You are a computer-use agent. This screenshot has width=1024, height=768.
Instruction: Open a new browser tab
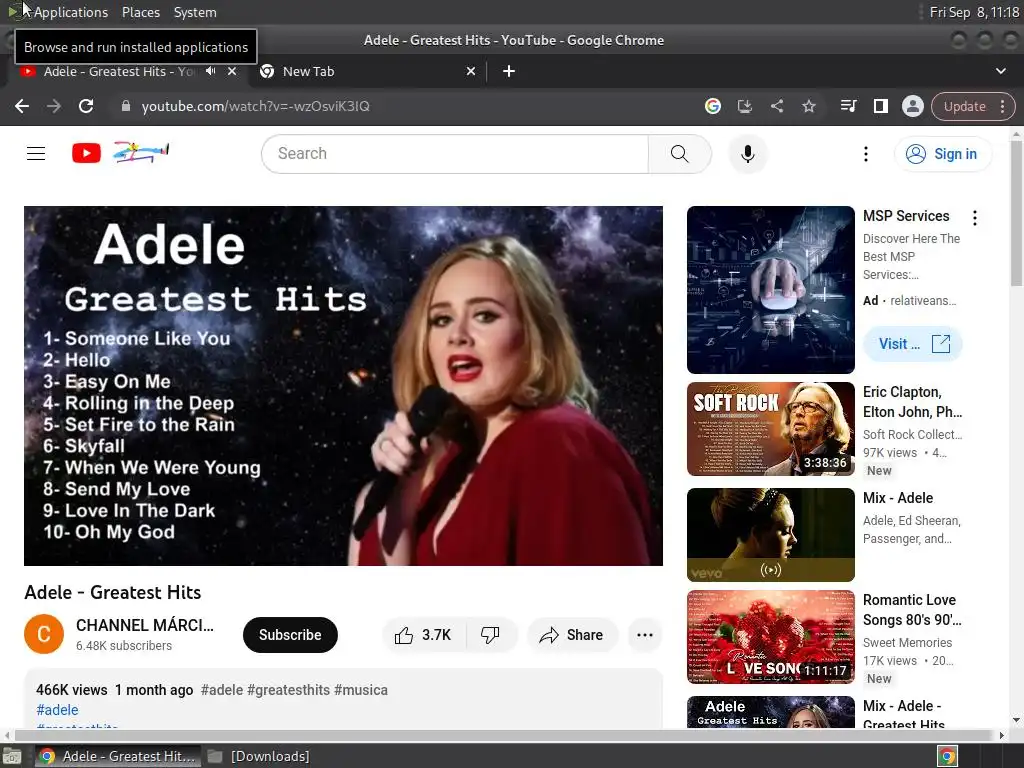(509, 71)
